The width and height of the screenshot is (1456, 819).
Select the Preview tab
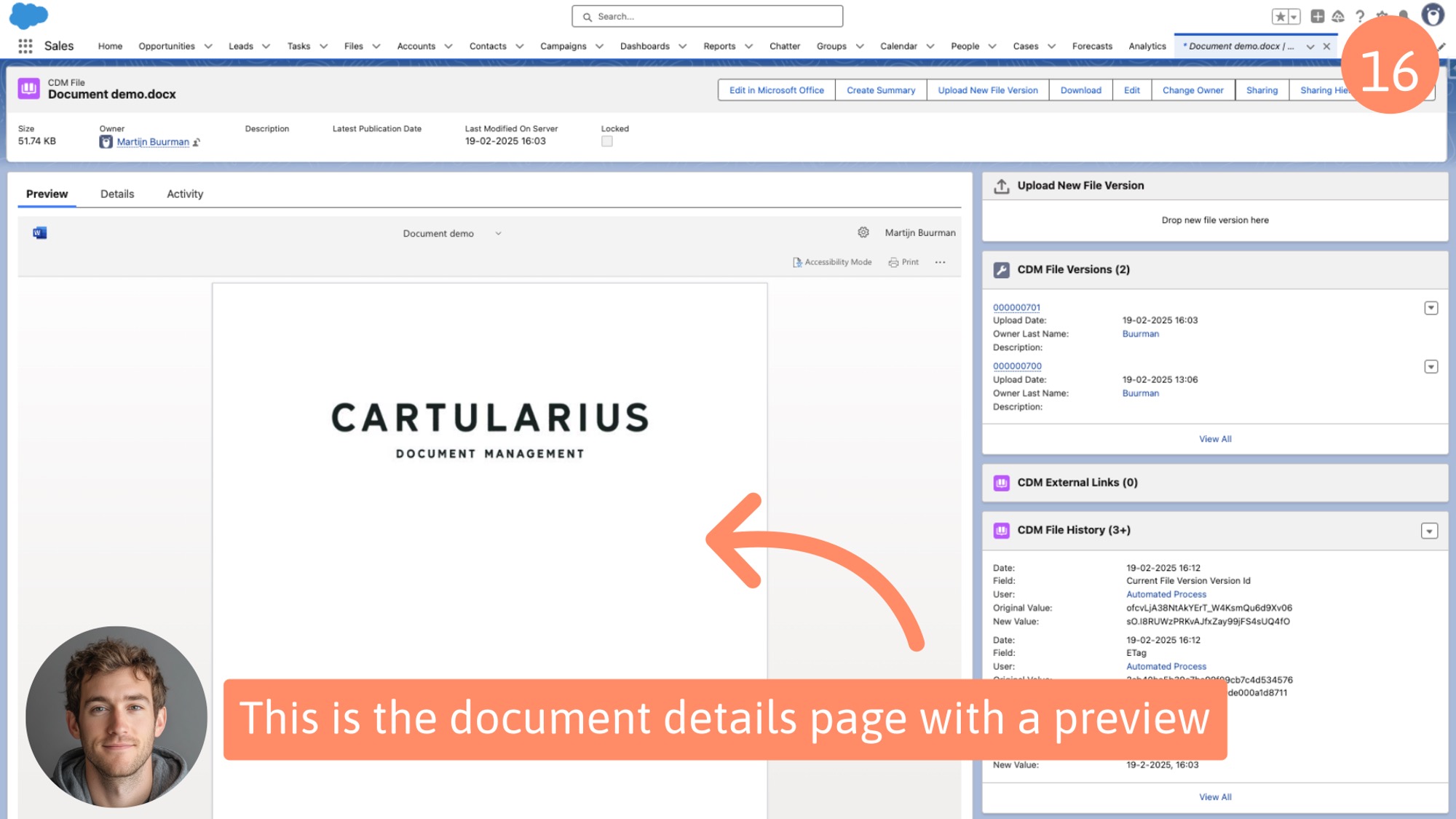[47, 194]
